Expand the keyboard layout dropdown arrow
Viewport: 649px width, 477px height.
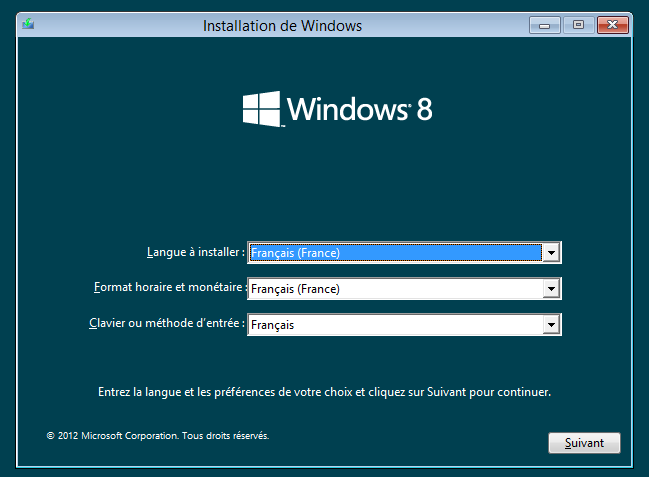point(551,325)
